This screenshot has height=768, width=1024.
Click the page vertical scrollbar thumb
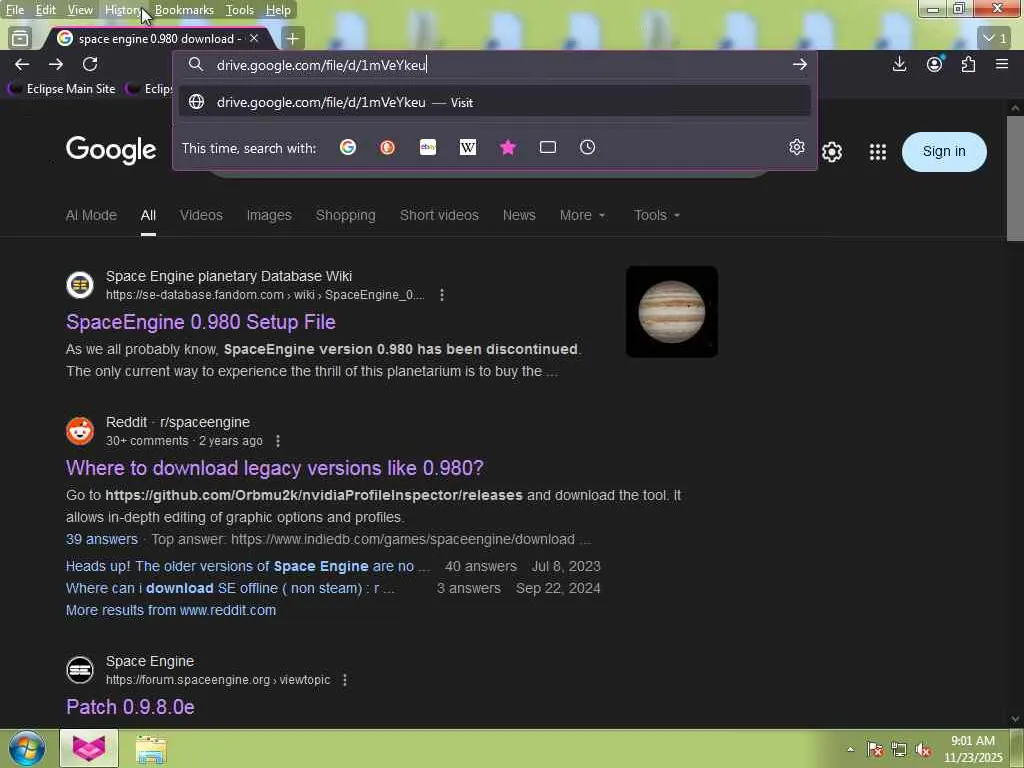click(x=1015, y=178)
